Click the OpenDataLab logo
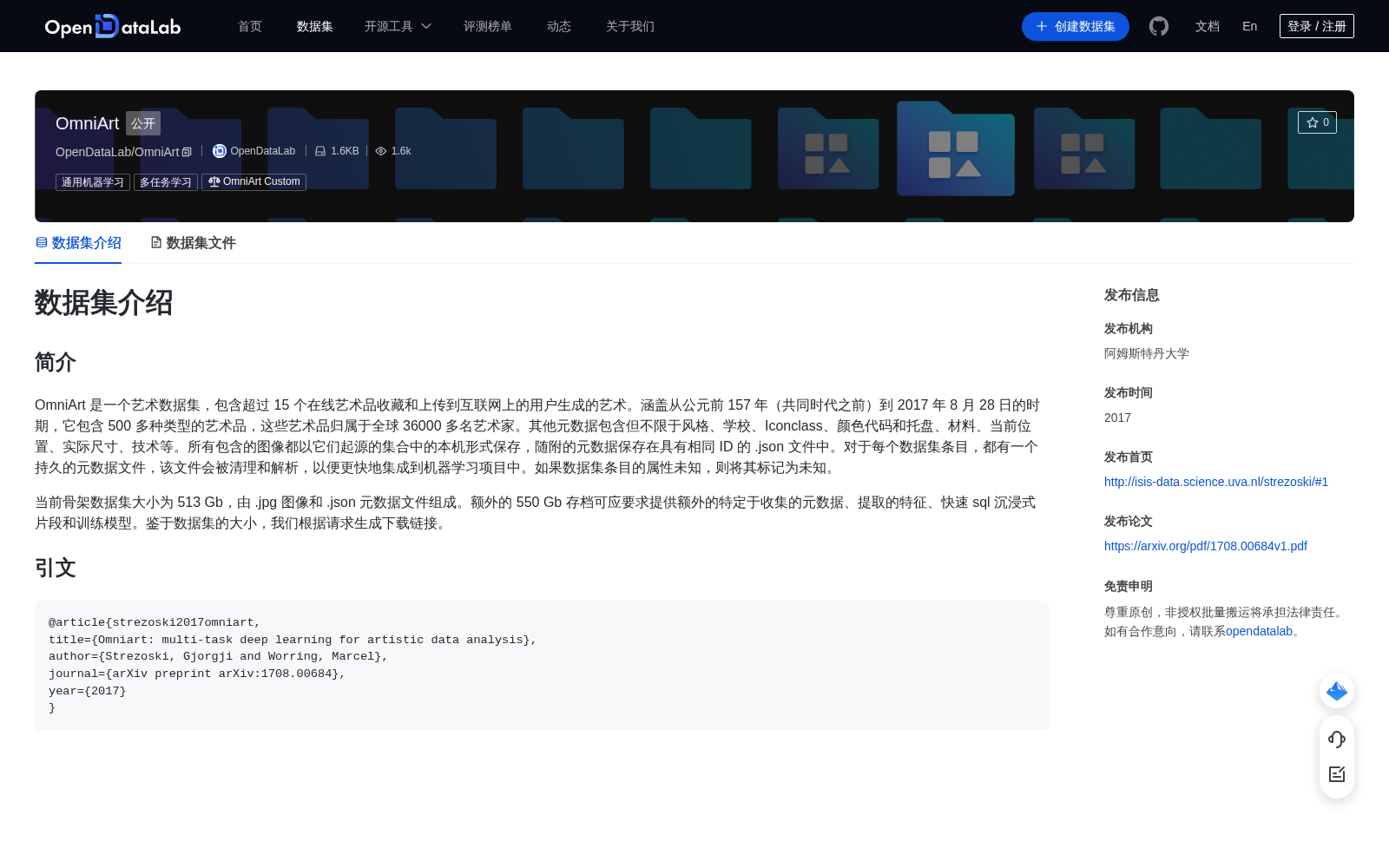The image size is (1389, 868). pyautogui.click(x=113, y=26)
